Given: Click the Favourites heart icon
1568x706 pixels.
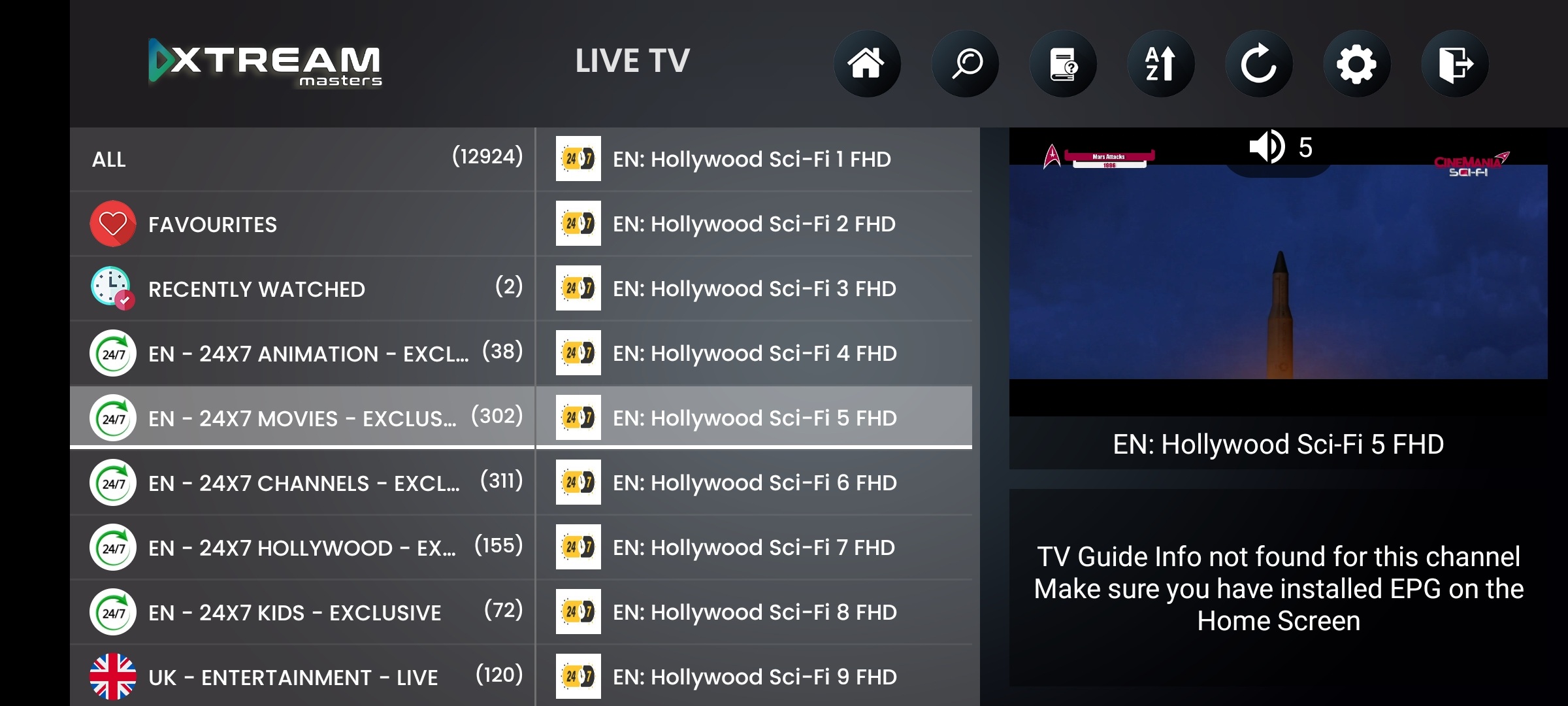Looking at the screenshot, I should (x=112, y=223).
